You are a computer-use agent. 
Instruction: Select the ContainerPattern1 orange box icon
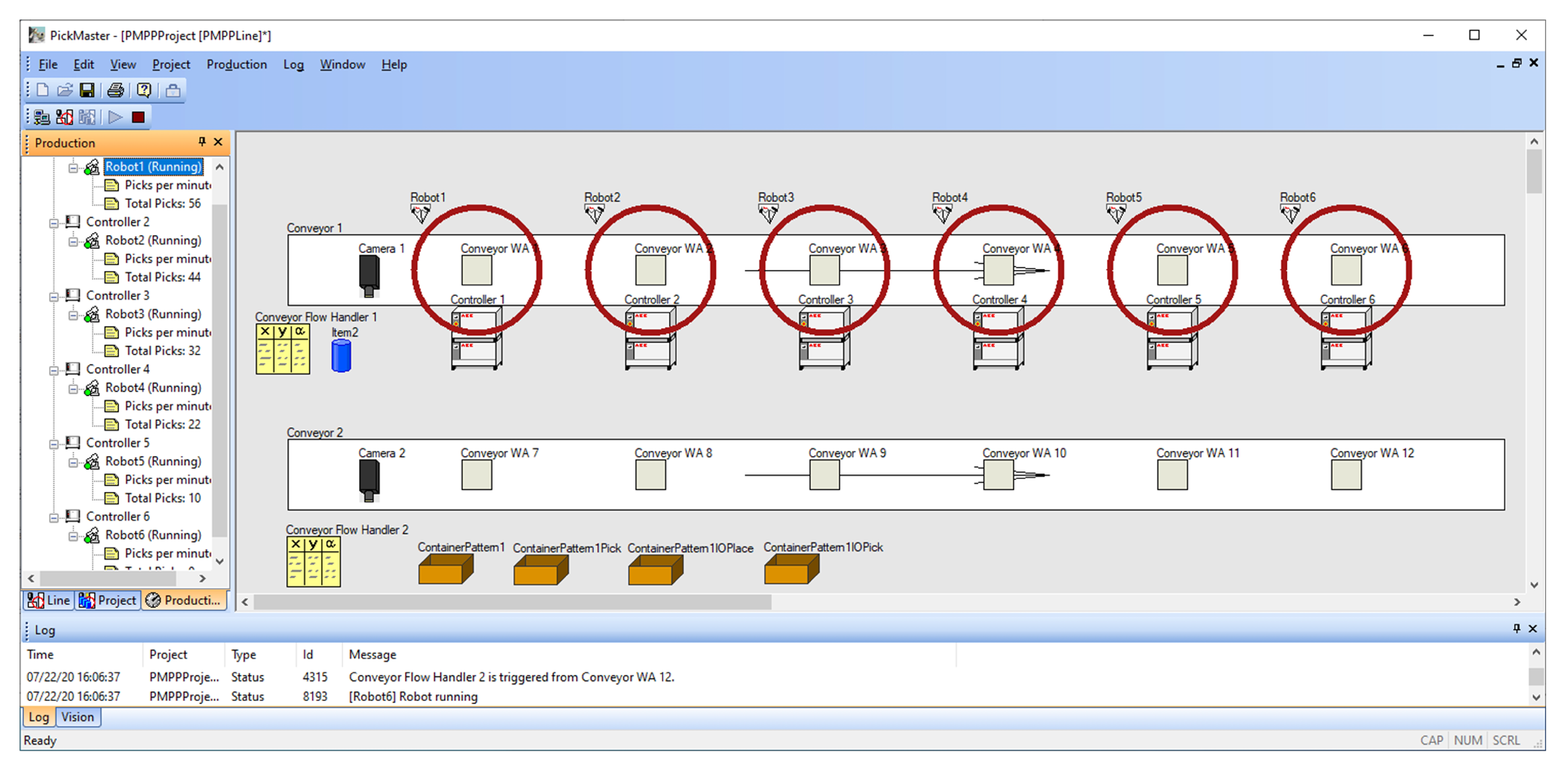click(445, 571)
